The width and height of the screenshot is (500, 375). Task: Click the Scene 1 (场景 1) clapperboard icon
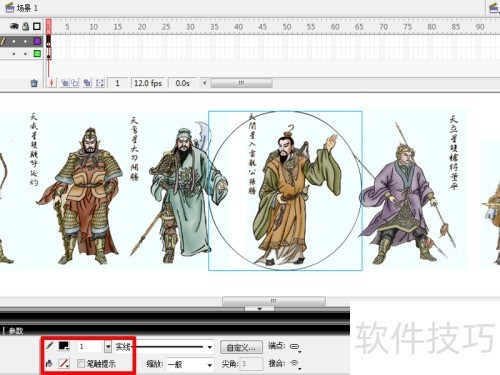(9, 7)
